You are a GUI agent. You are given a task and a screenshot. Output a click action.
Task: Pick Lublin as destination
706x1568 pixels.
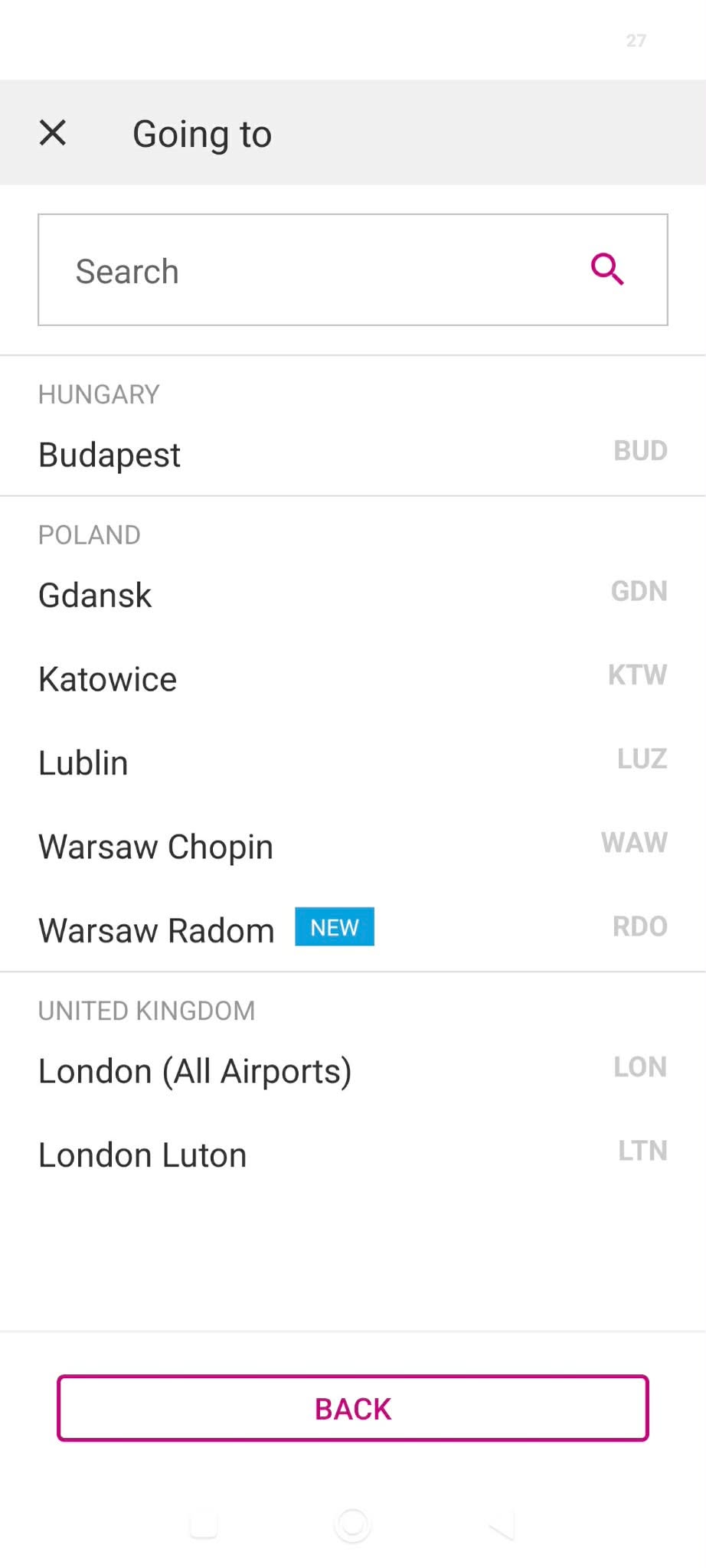(x=353, y=763)
